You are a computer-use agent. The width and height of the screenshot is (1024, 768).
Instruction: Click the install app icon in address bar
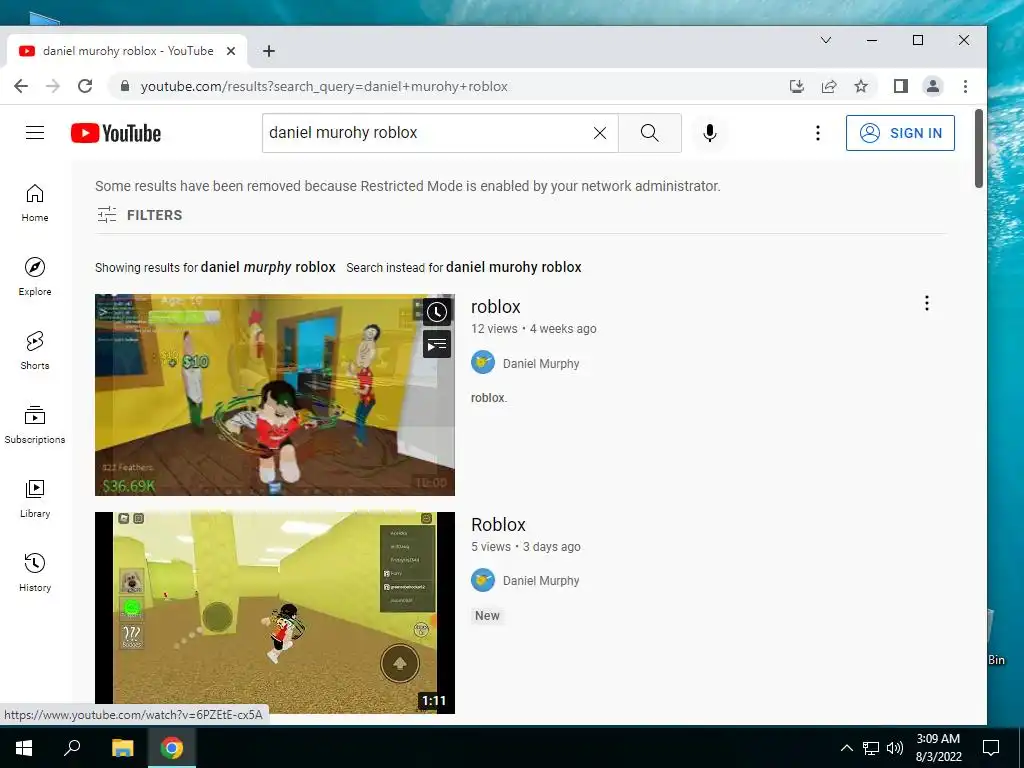click(797, 86)
